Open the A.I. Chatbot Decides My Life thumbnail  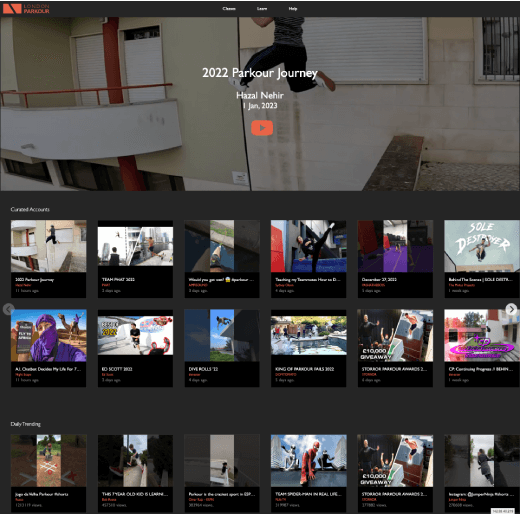click(x=49, y=335)
